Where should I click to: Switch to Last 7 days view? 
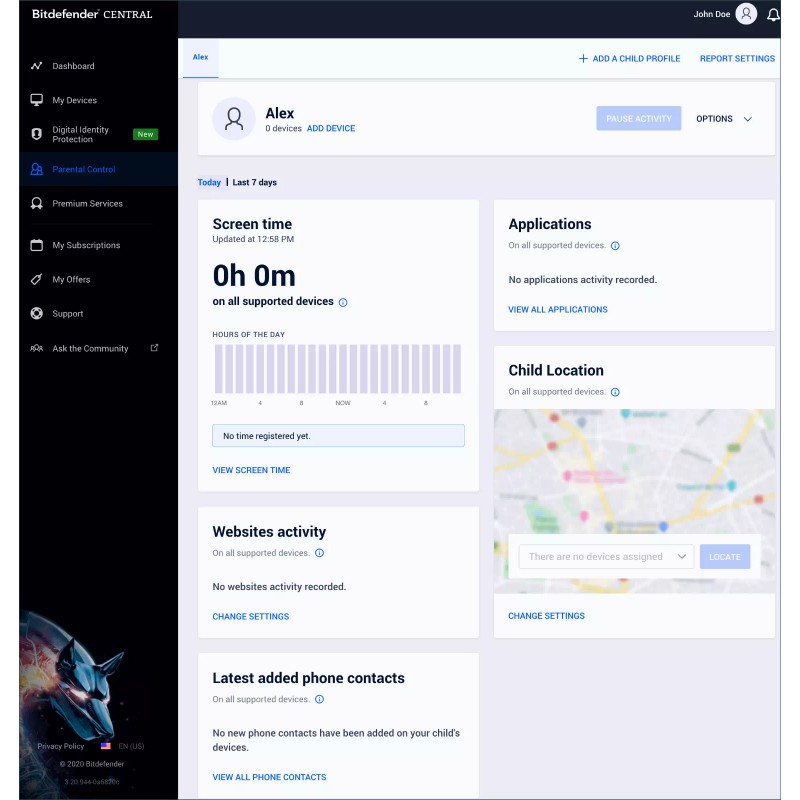point(255,183)
